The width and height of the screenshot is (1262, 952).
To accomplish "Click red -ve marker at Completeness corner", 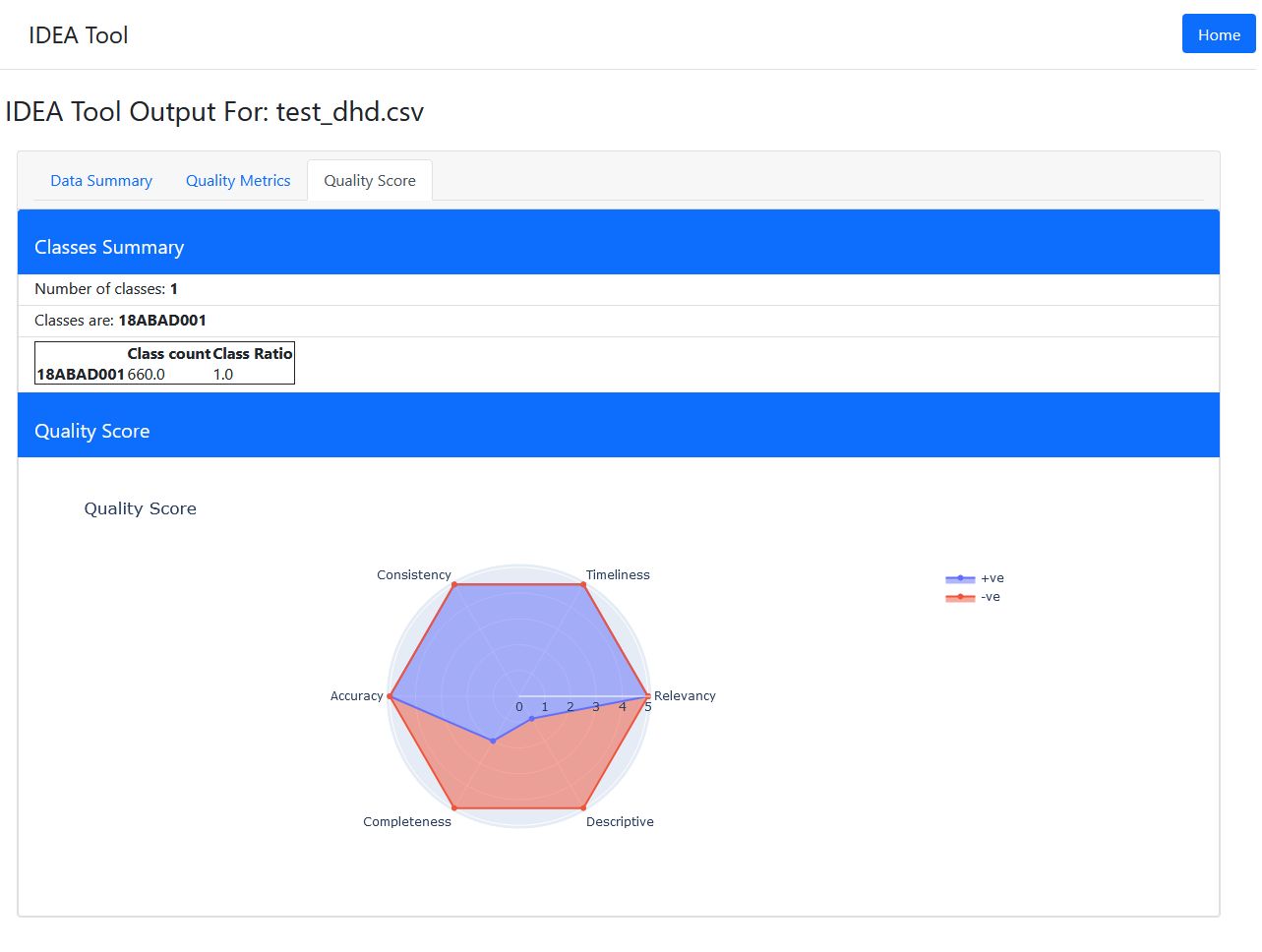I will 453,808.
